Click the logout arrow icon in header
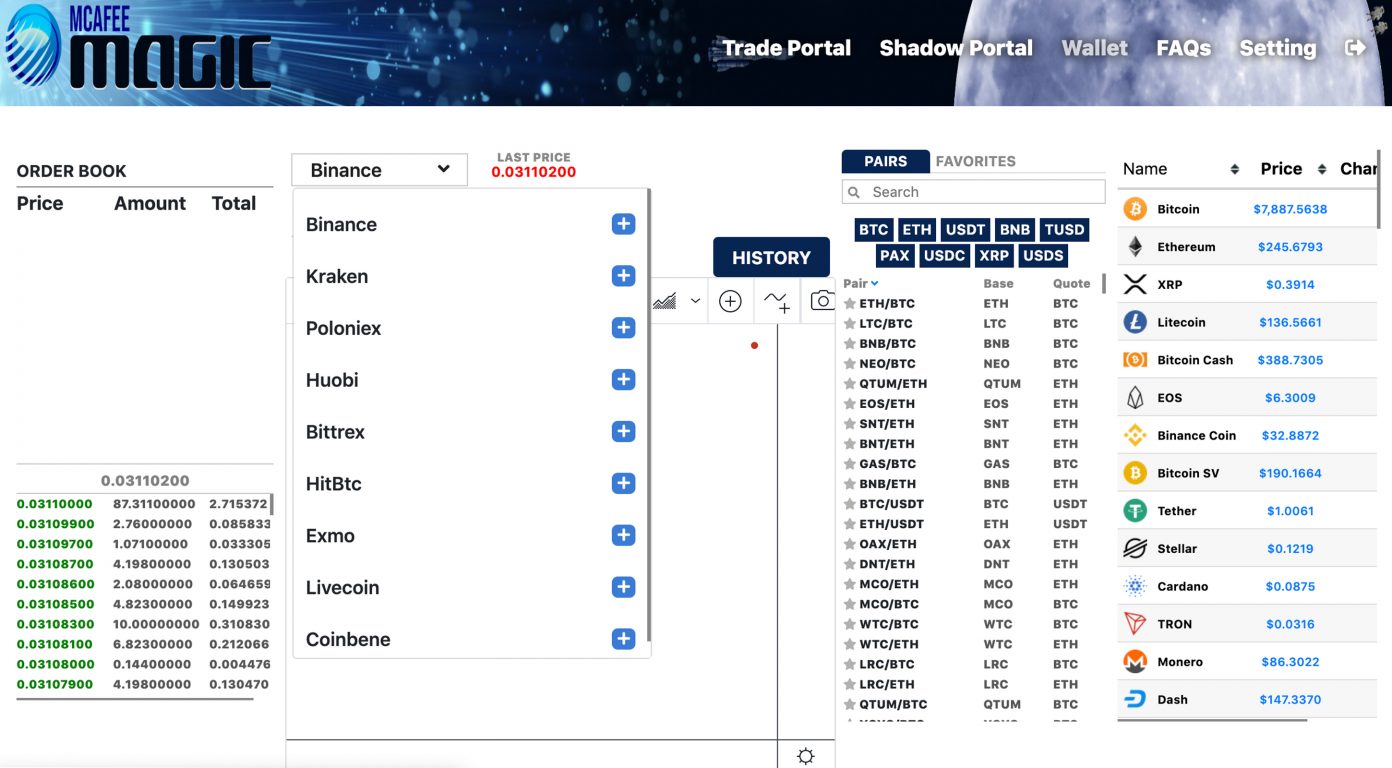The width and height of the screenshot is (1392, 768). [x=1355, y=48]
